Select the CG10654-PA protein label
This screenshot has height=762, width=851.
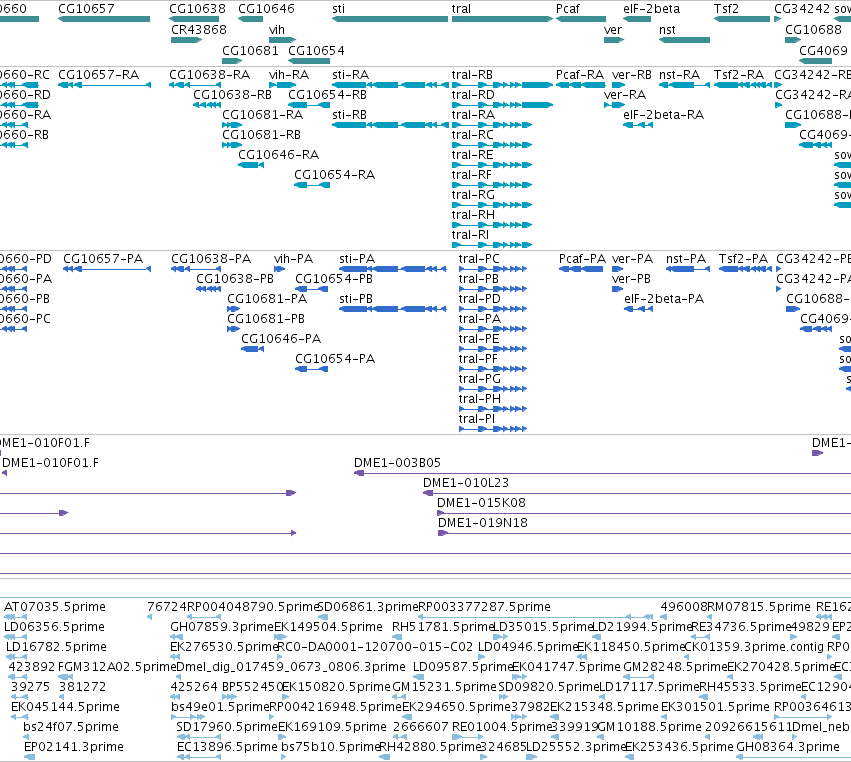(x=335, y=359)
